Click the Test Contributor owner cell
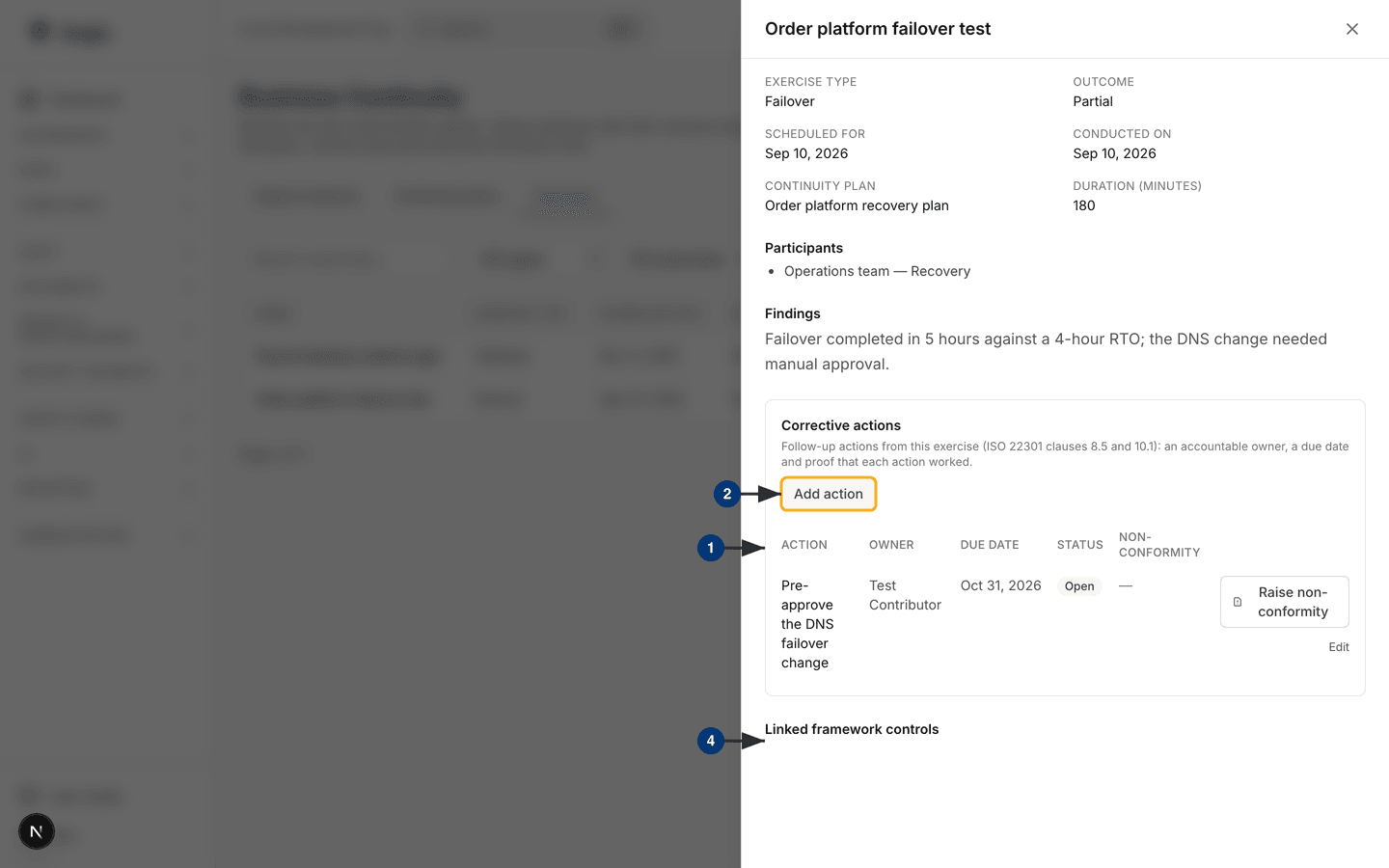 [905, 595]
